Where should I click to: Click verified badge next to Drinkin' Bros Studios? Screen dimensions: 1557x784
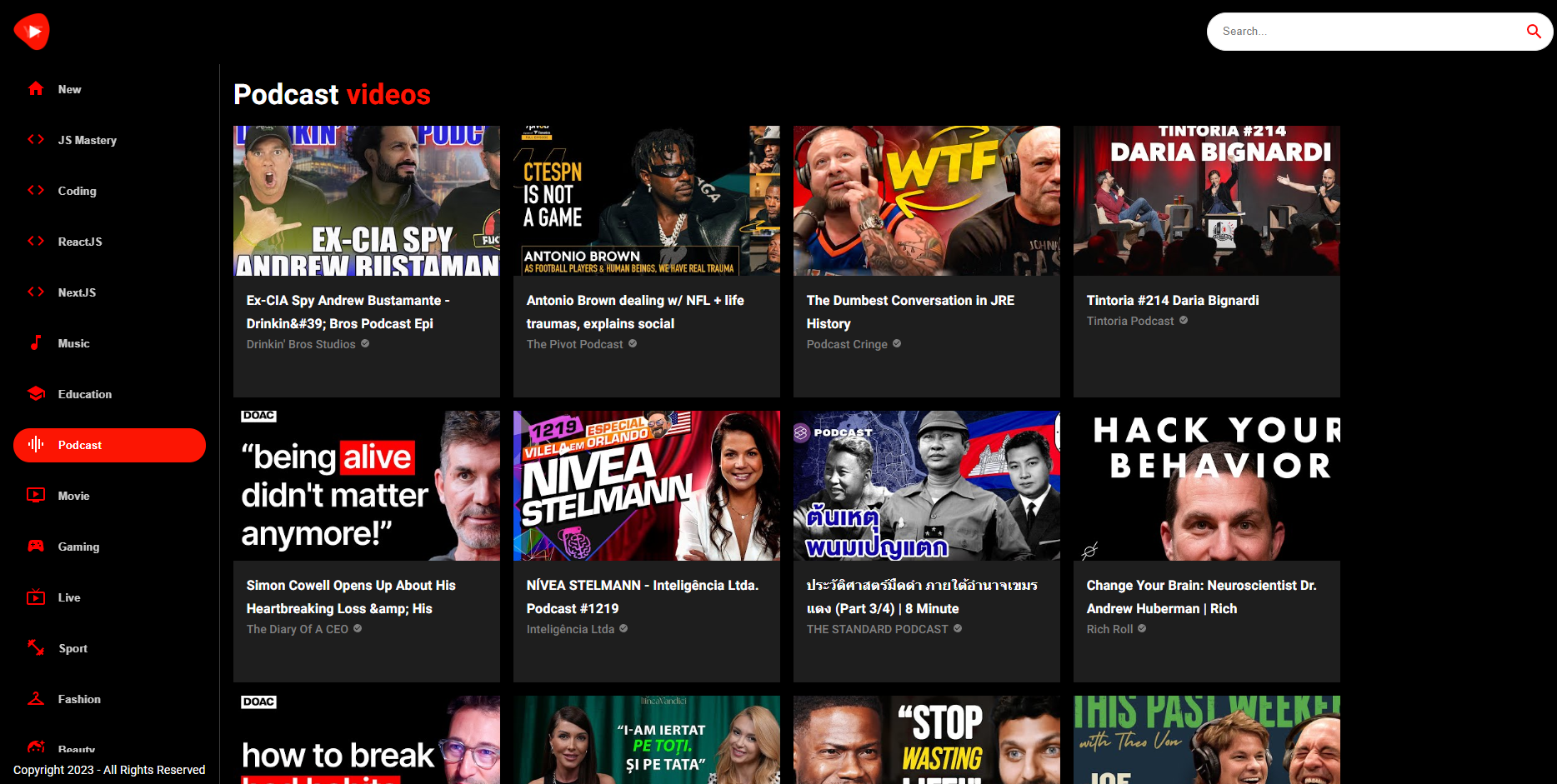(365, 343)
